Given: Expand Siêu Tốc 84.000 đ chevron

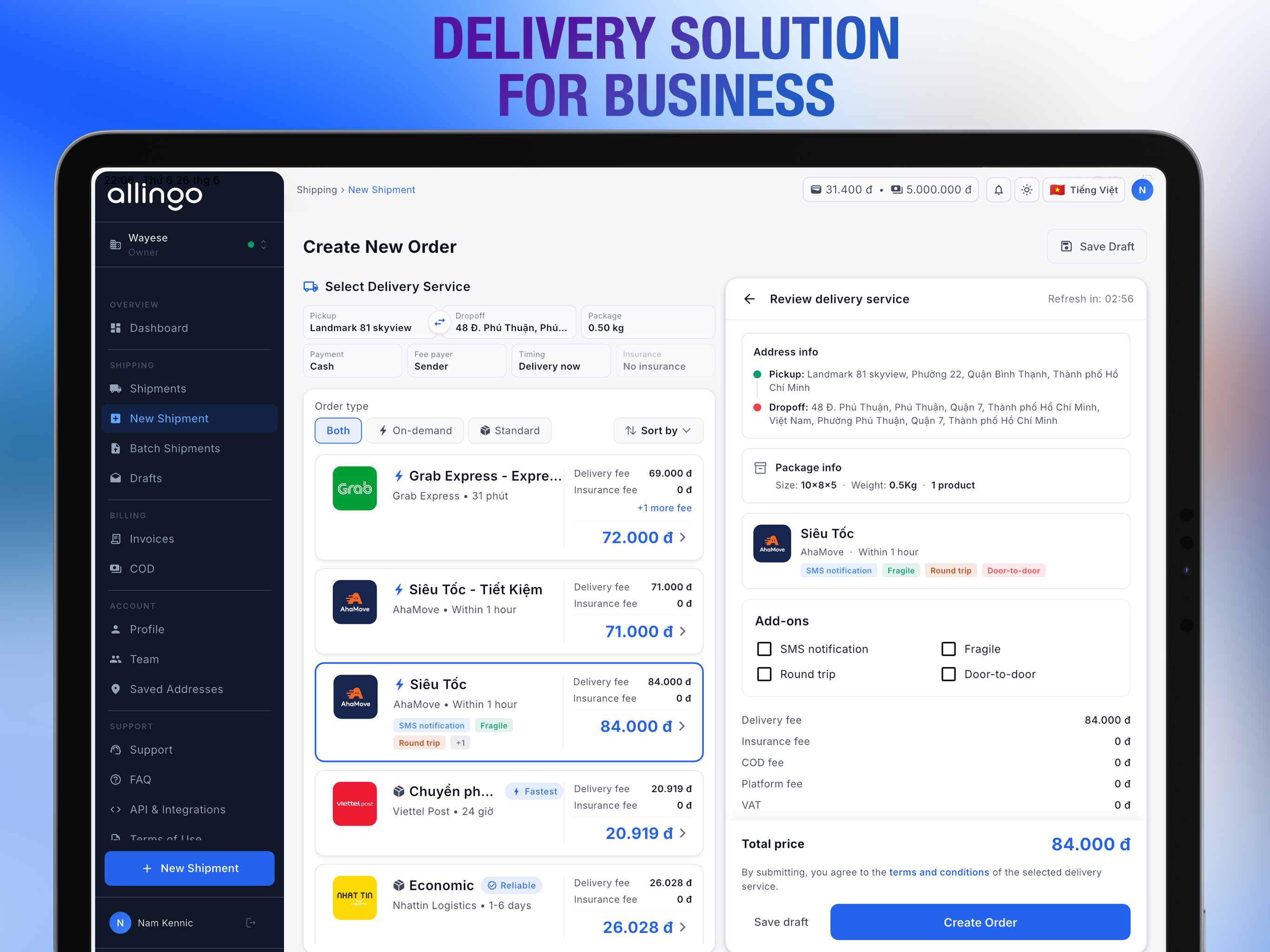Looking at the screenshot, I should click(x=682, y=727).
